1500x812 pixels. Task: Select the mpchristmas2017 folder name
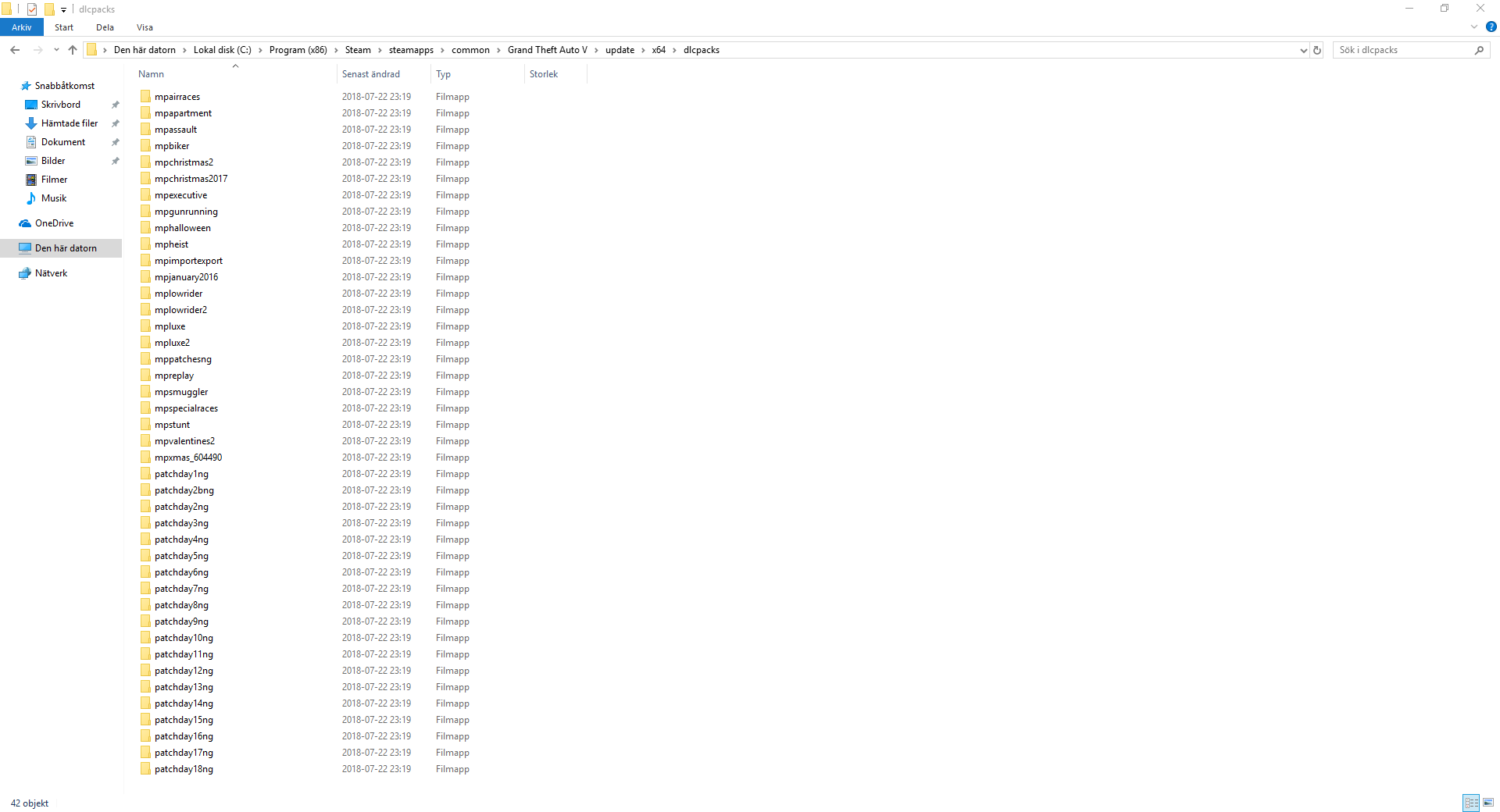191,179
